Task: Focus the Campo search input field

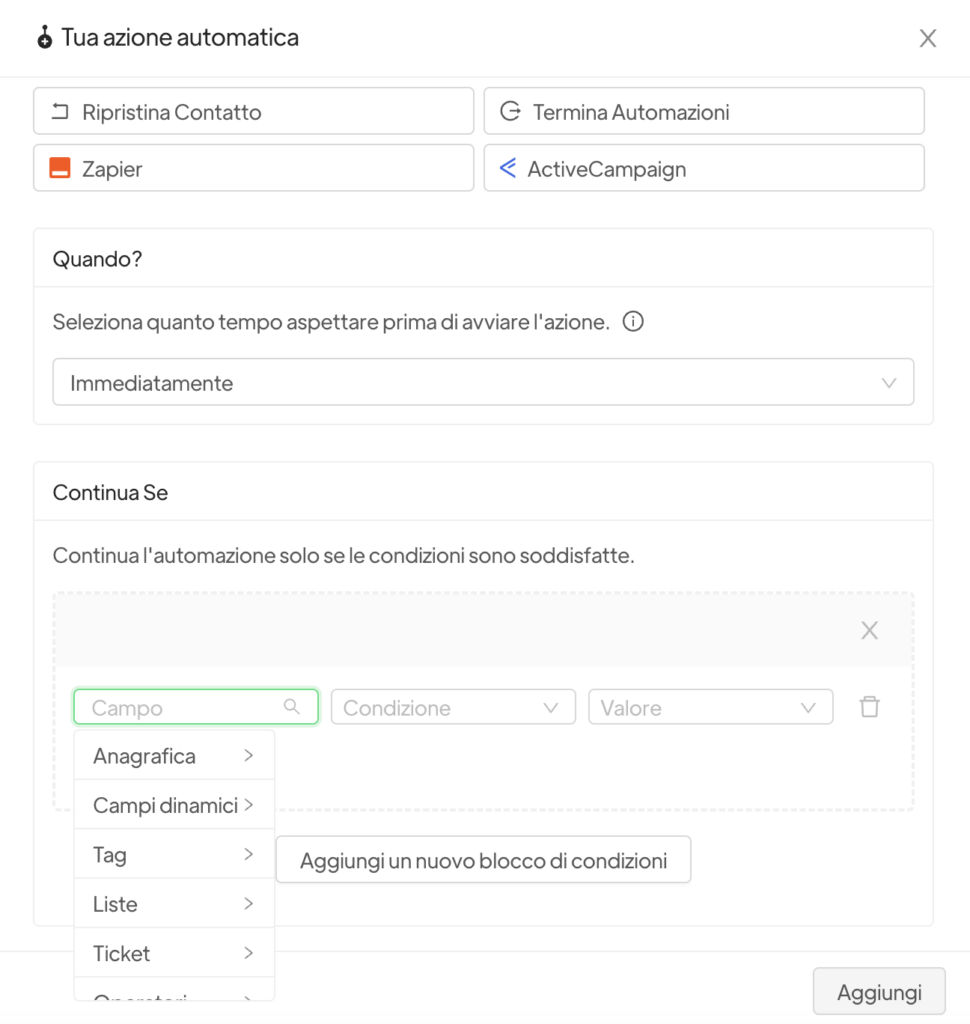Action: point(180,707)
